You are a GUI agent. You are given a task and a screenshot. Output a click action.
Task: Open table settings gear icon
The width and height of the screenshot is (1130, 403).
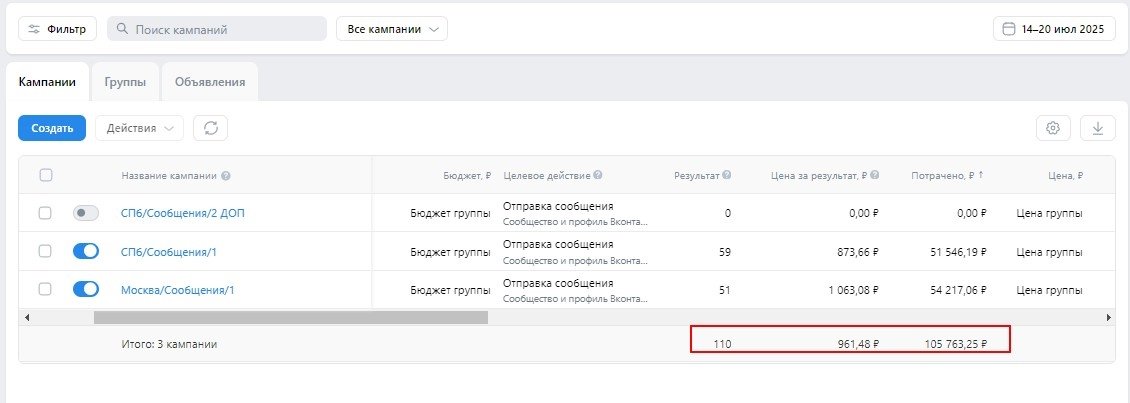coord(1053,128)
